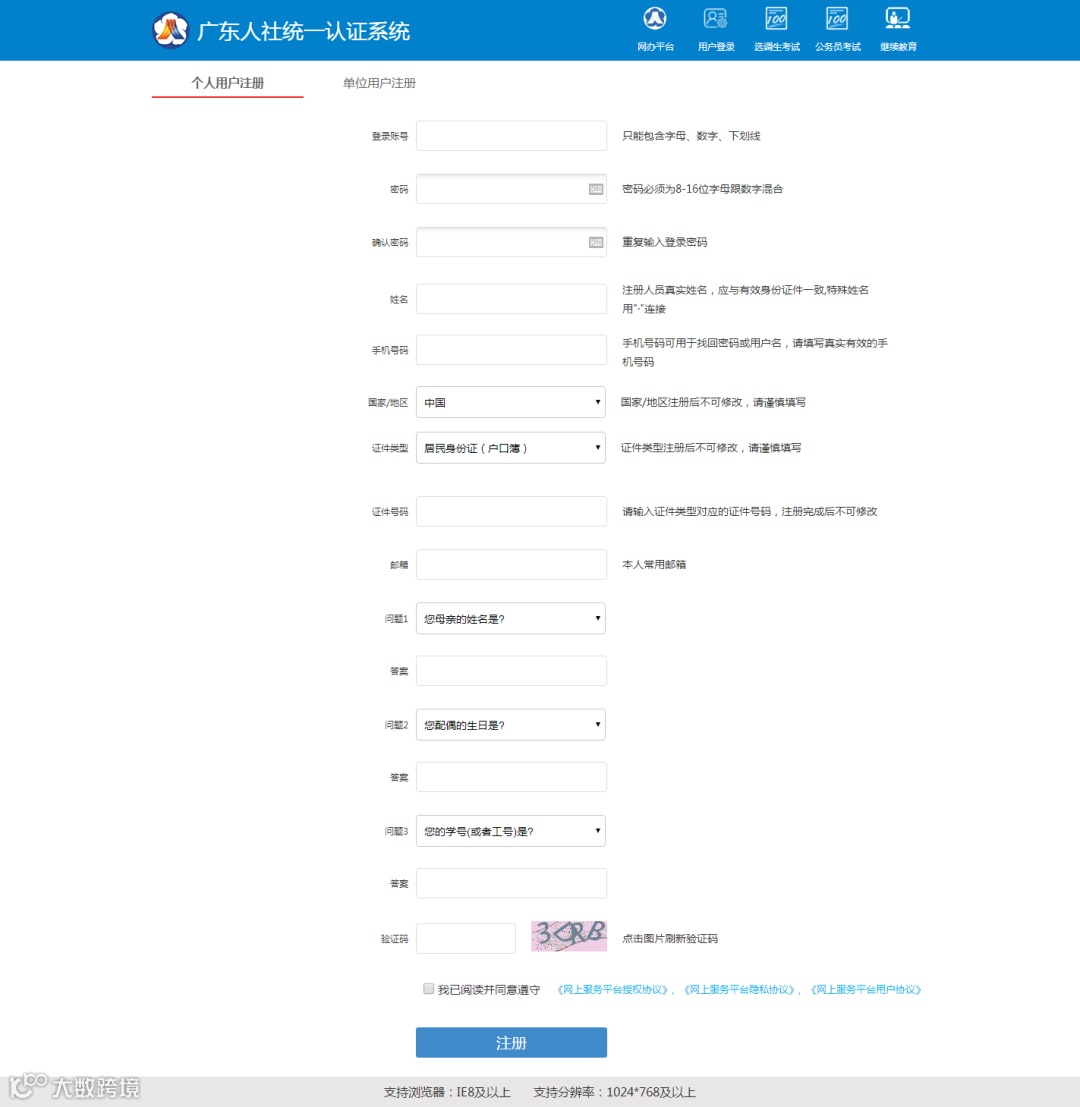Open 网上服务平台授权协议 link
1080x1107 pixels.
[611, 990]
